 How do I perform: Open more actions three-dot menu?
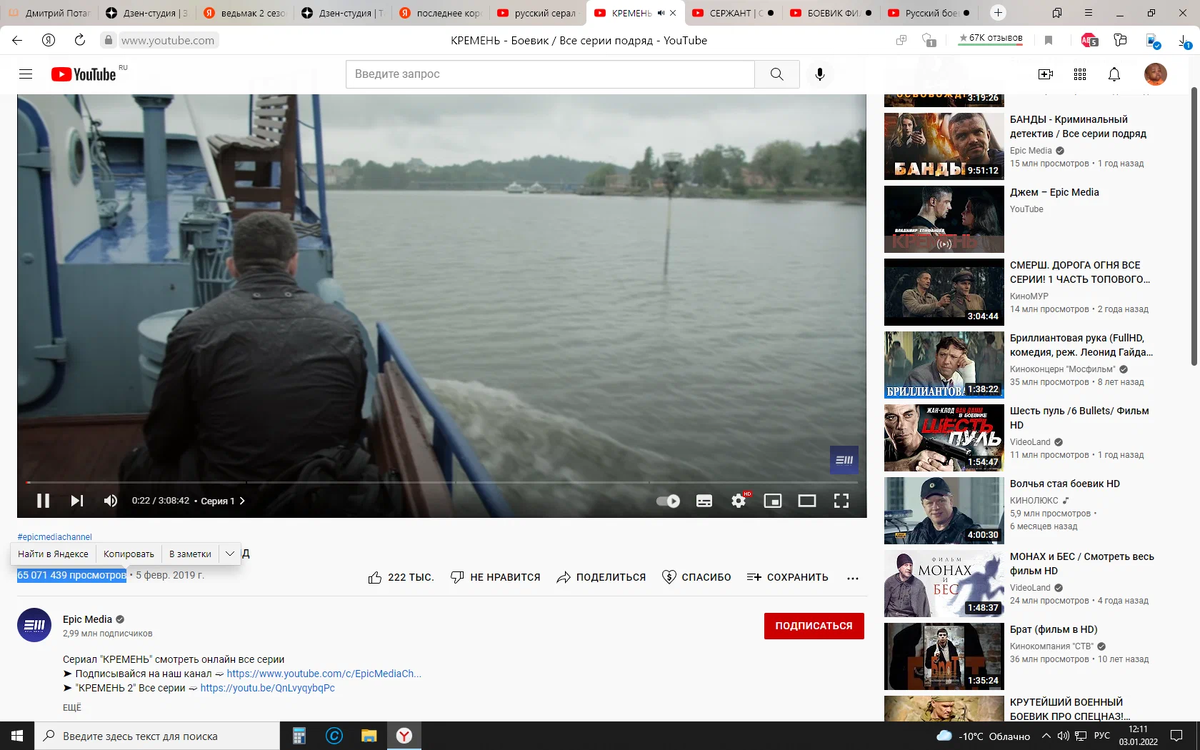[853, 577]
